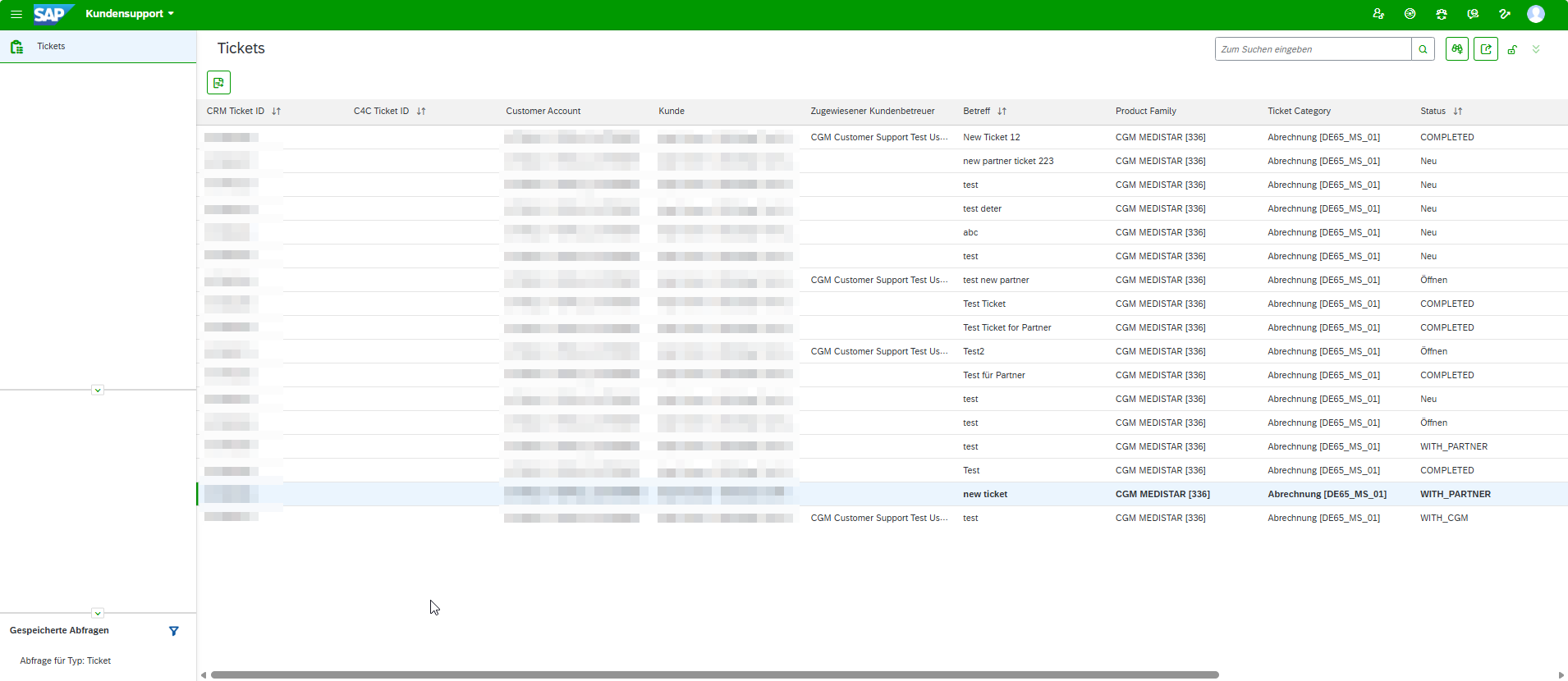1568x681 pixels.
Task: Select the 'abc' ticket subject
Action: click(x=970, y=232)
